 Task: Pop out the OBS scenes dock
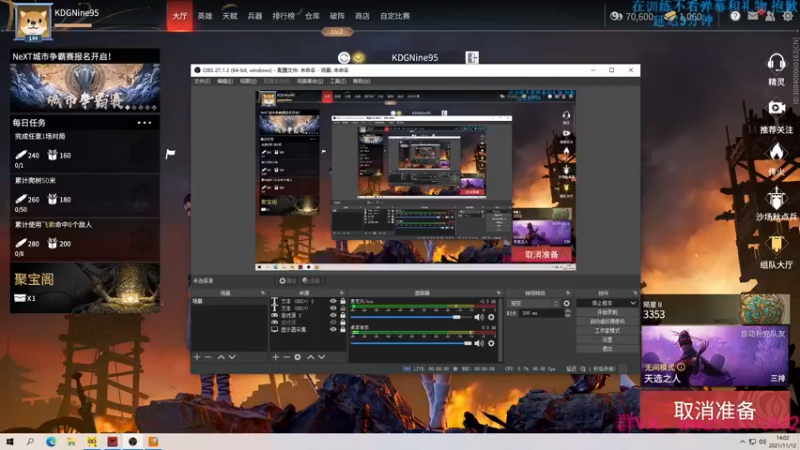(x=263, y=293)
